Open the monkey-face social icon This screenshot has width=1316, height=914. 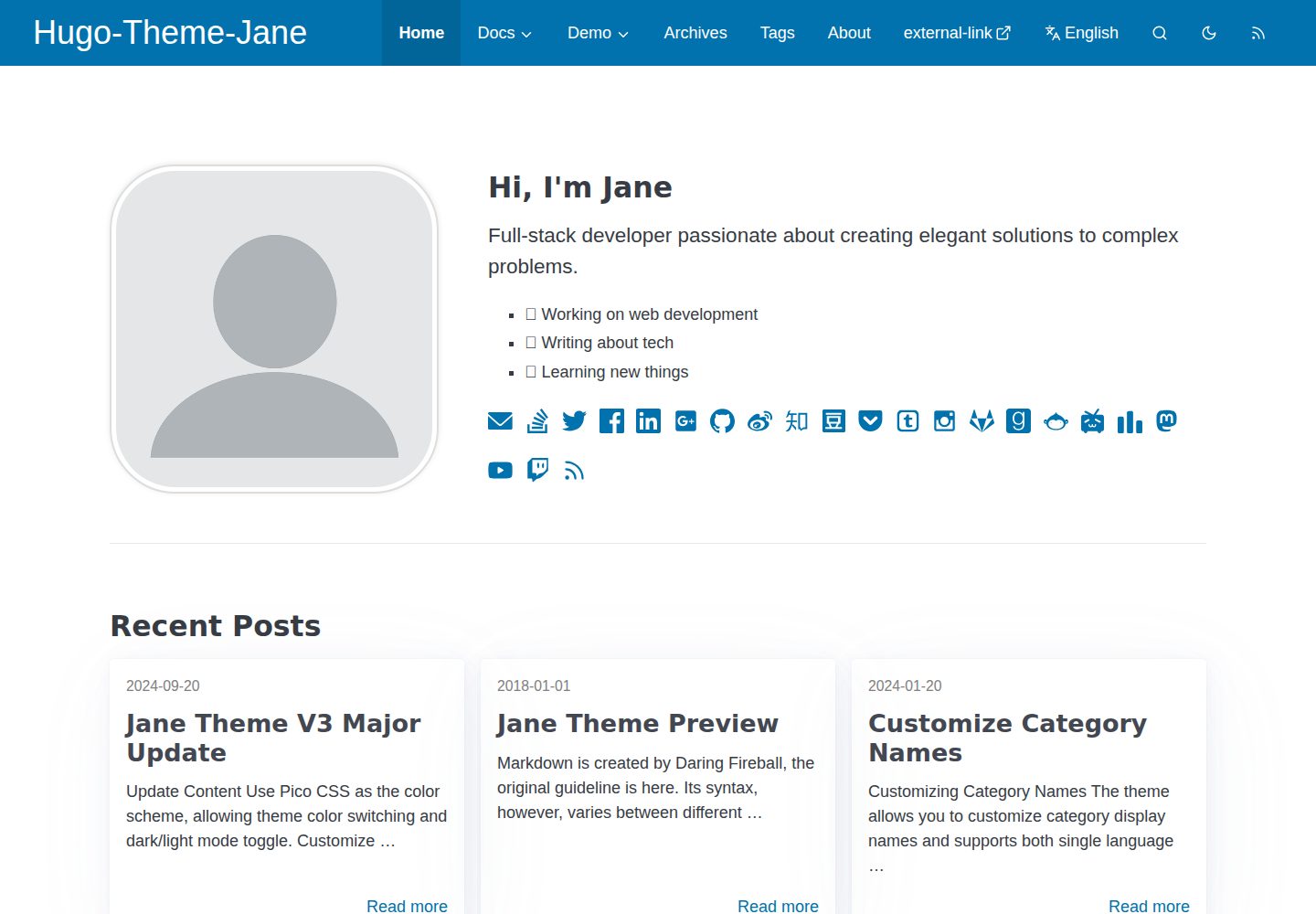pos(1056,421)
